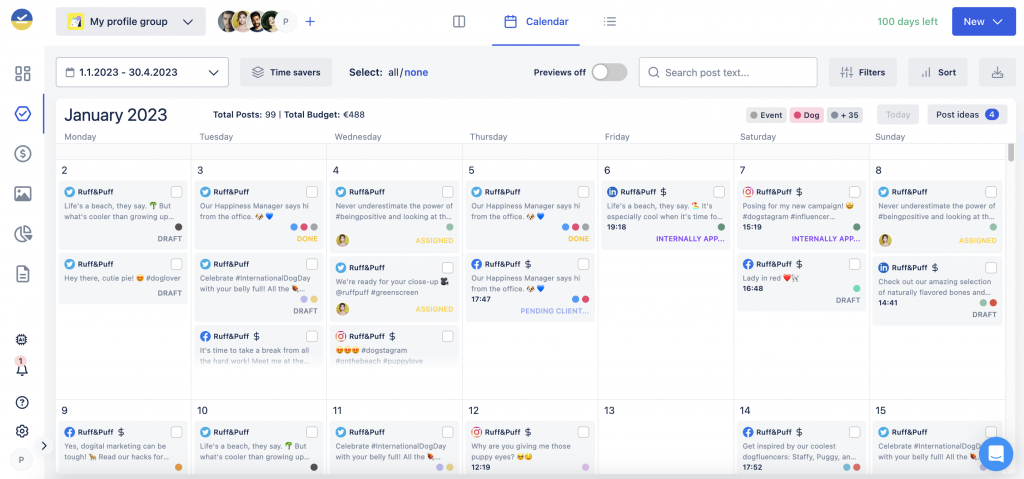
Task: Expand the New button dropdown
Action: coord(983,21)
